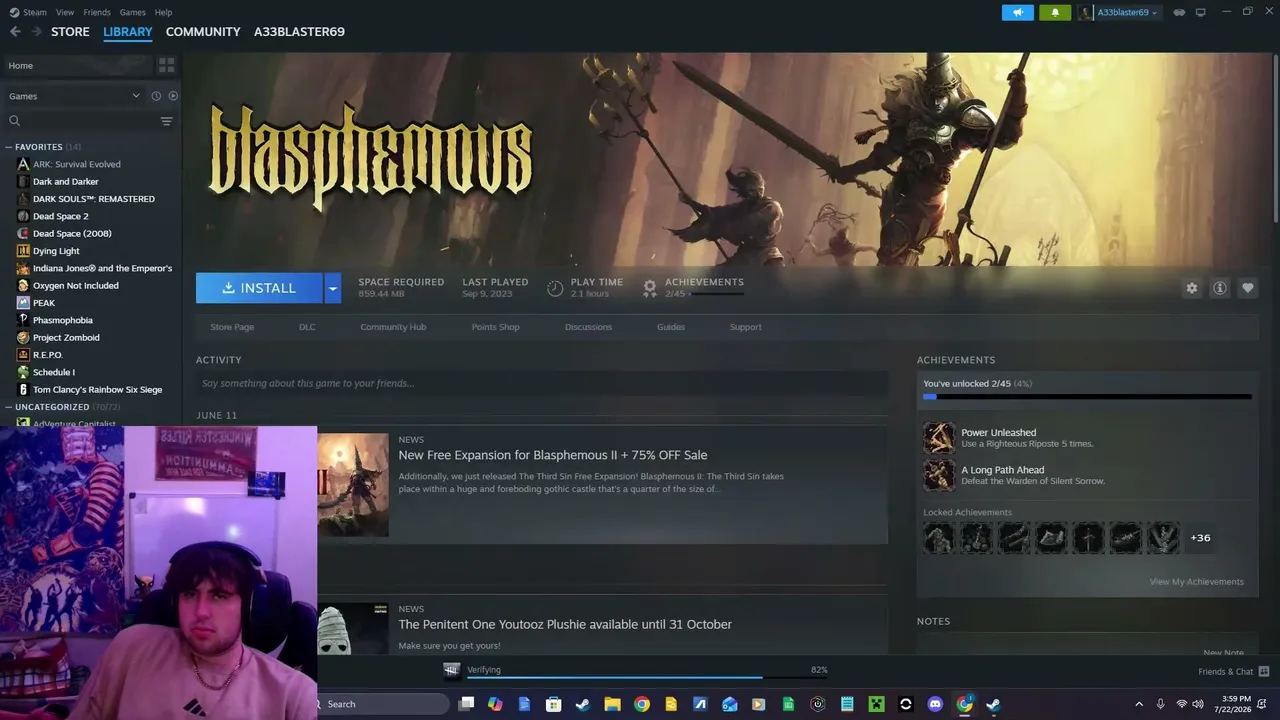This screenshot has height=720, width=1280.
Task: Launch VR mode from the headset icon
Action: [1179, 12]
